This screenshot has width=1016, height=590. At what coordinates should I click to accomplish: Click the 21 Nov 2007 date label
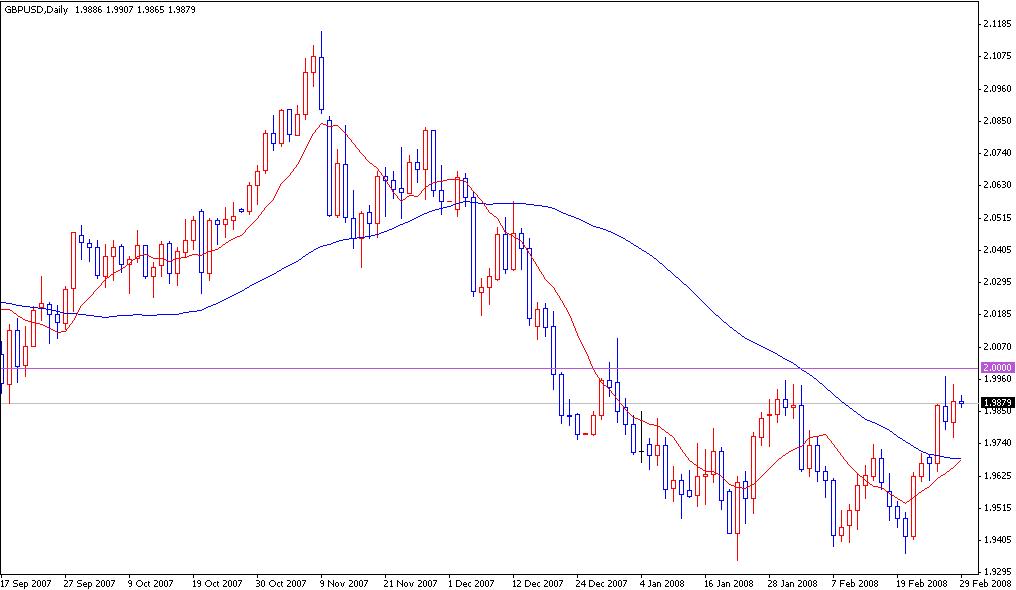tap(409, 584)
